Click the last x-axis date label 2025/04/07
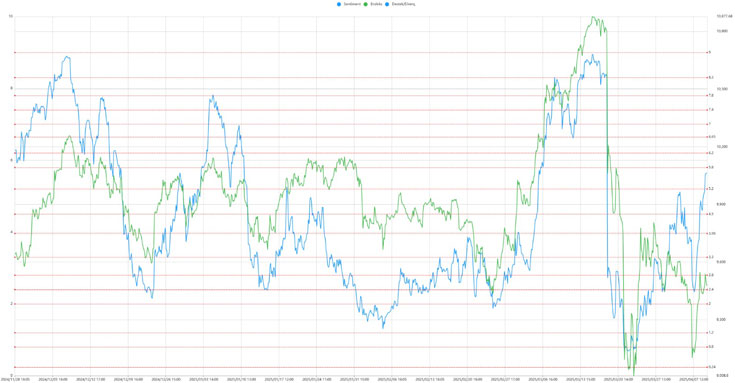The height and width of the screenshot is (383, 735). coord(694,379)
